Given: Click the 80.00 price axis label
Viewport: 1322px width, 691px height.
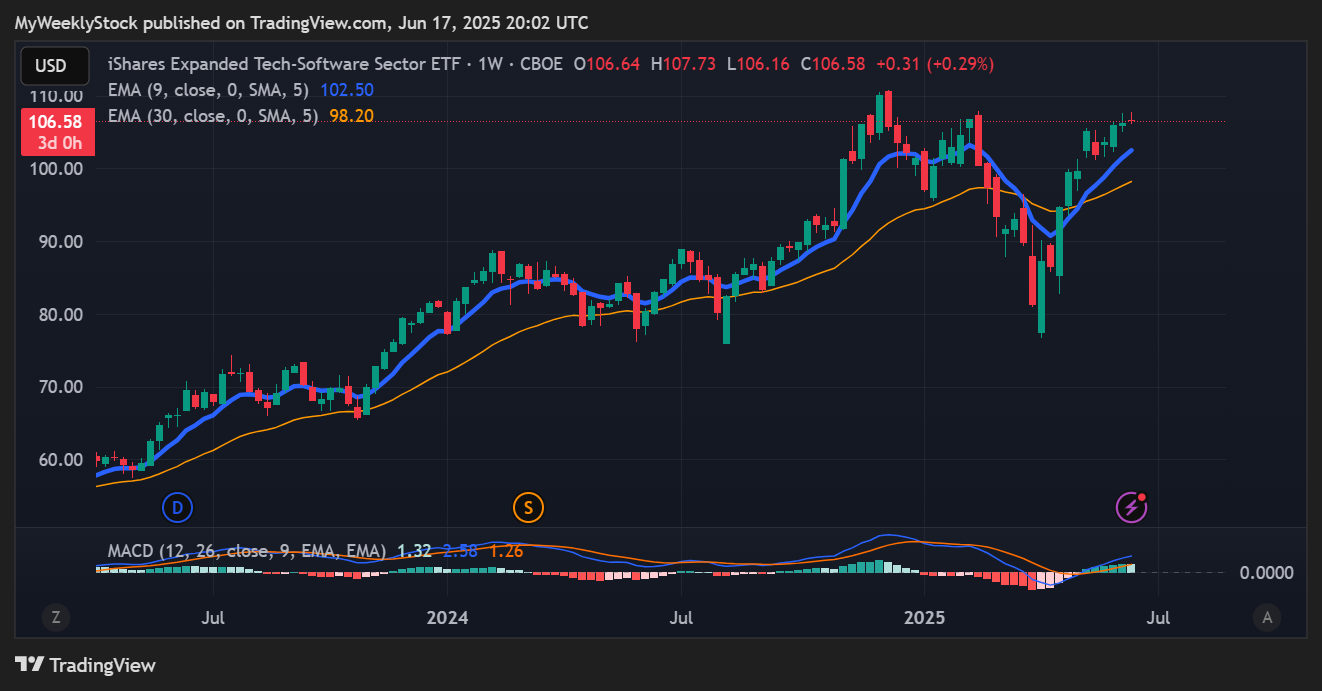Looking at the screenshot, I should tap(62, 315).
